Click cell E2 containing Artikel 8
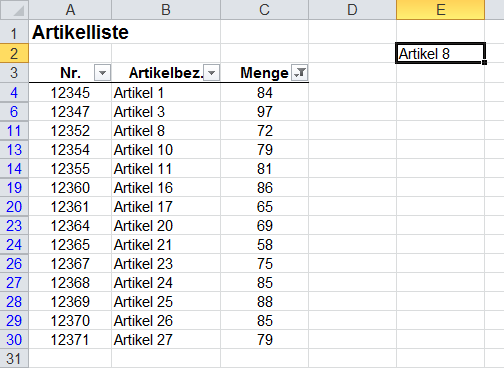 [440, 53]
